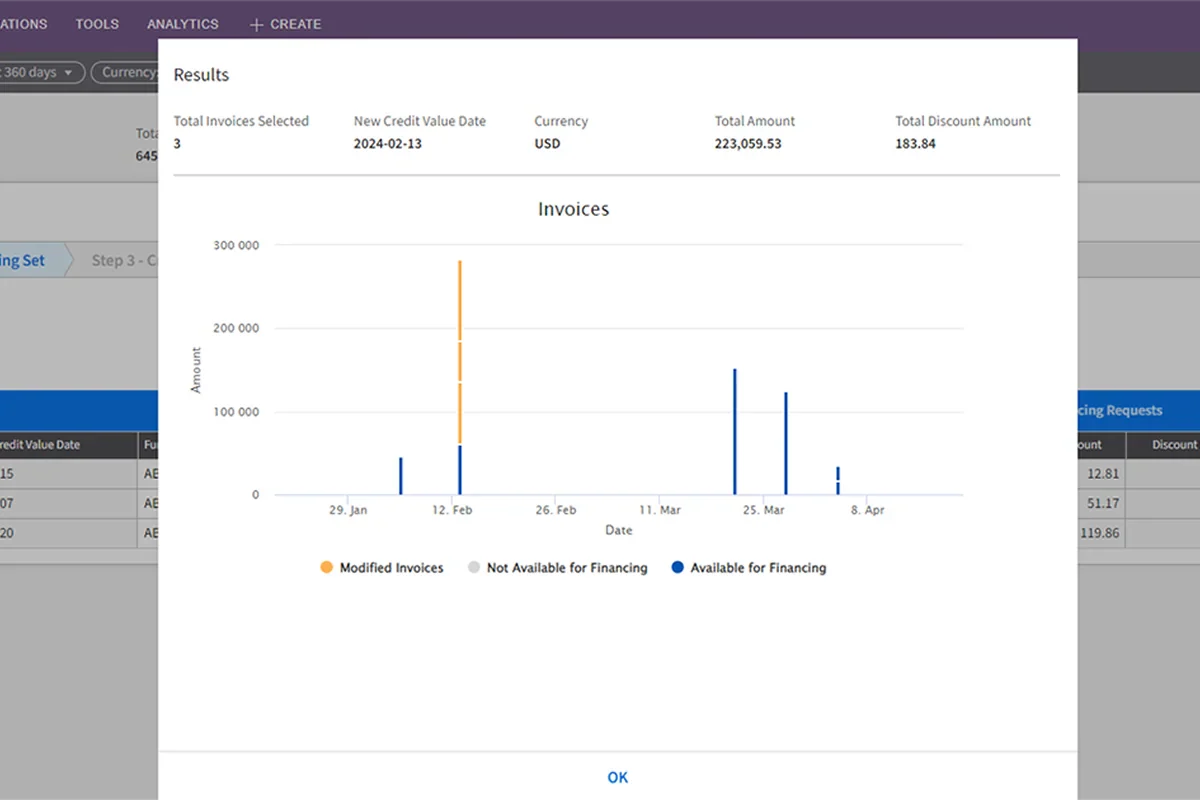Click the Financing Requests header link
The width and height of the screenshot is (1200, 800).
pyautogui.click(x=1119, y=410)
